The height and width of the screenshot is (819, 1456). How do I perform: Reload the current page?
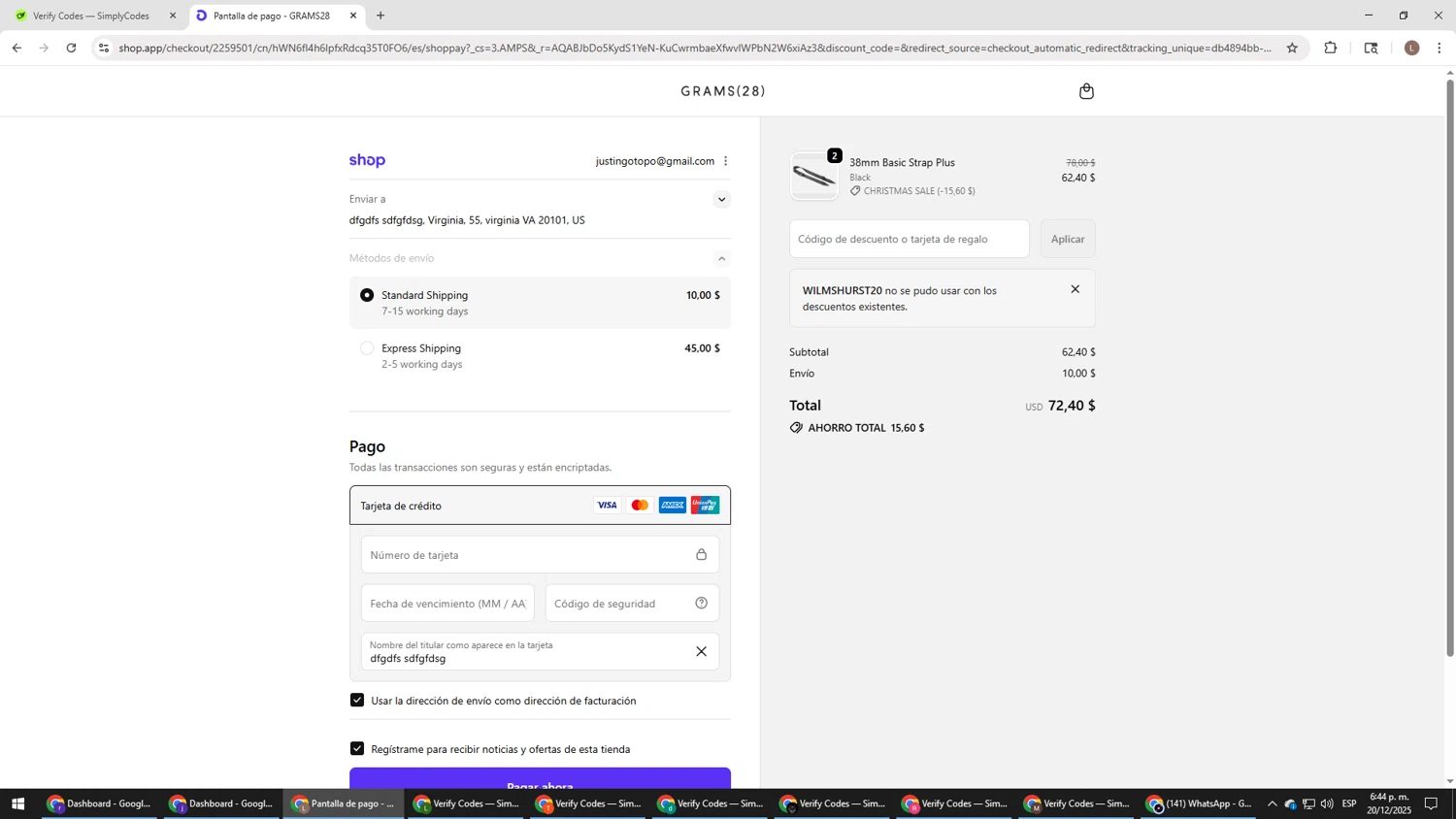point(71,48)
